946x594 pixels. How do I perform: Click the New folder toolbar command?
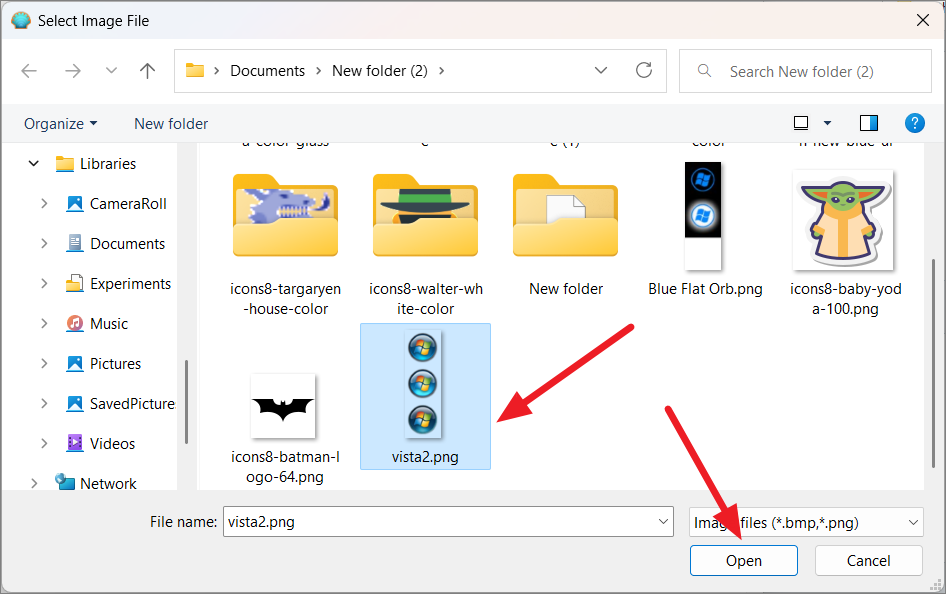pyautogui.click(x=171, y=123)
